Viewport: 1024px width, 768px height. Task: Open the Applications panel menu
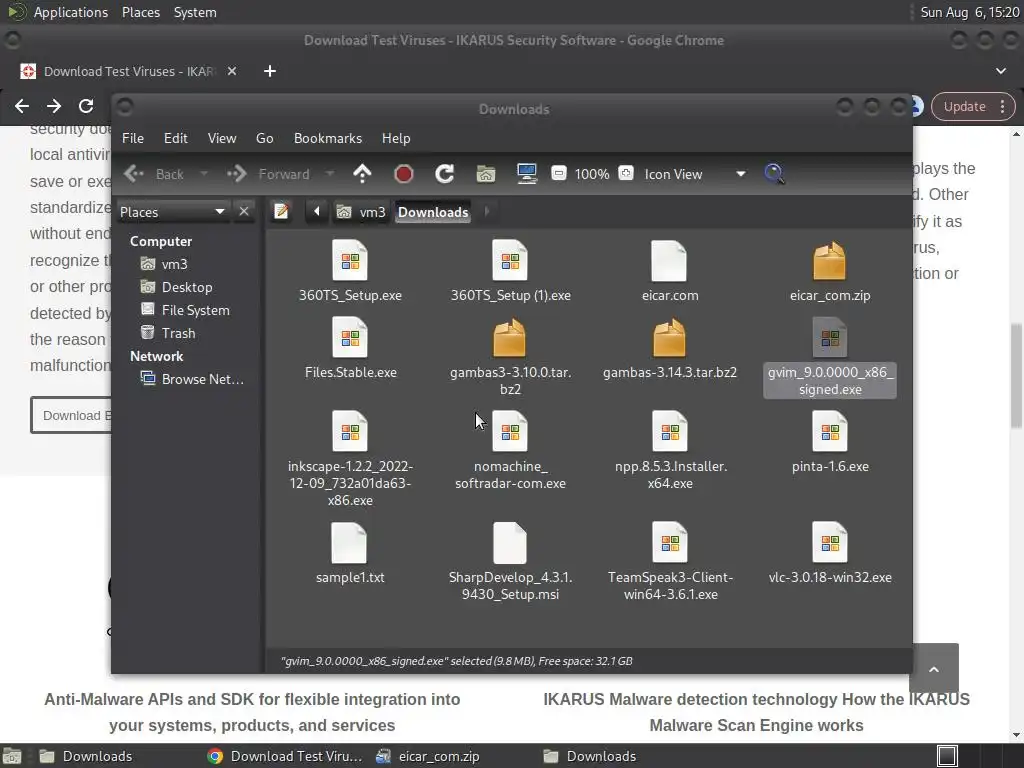click(x=71, y=12)
